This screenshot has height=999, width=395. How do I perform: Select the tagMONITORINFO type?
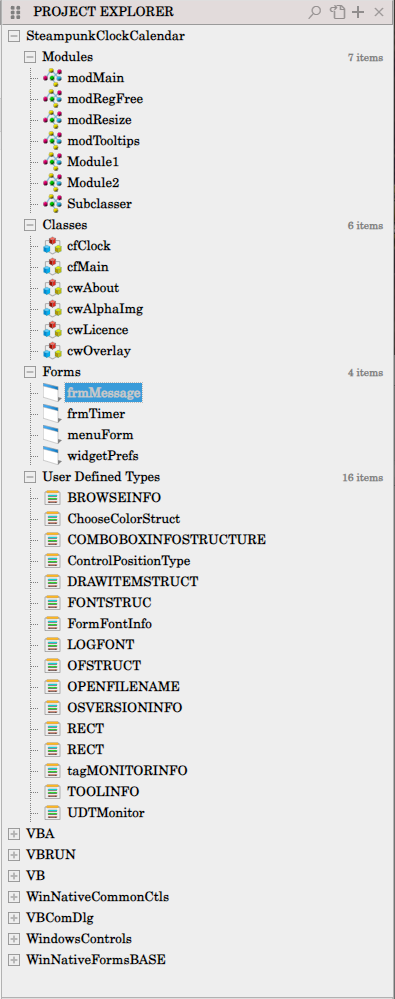pyautogui.click(x=127, y=771)
